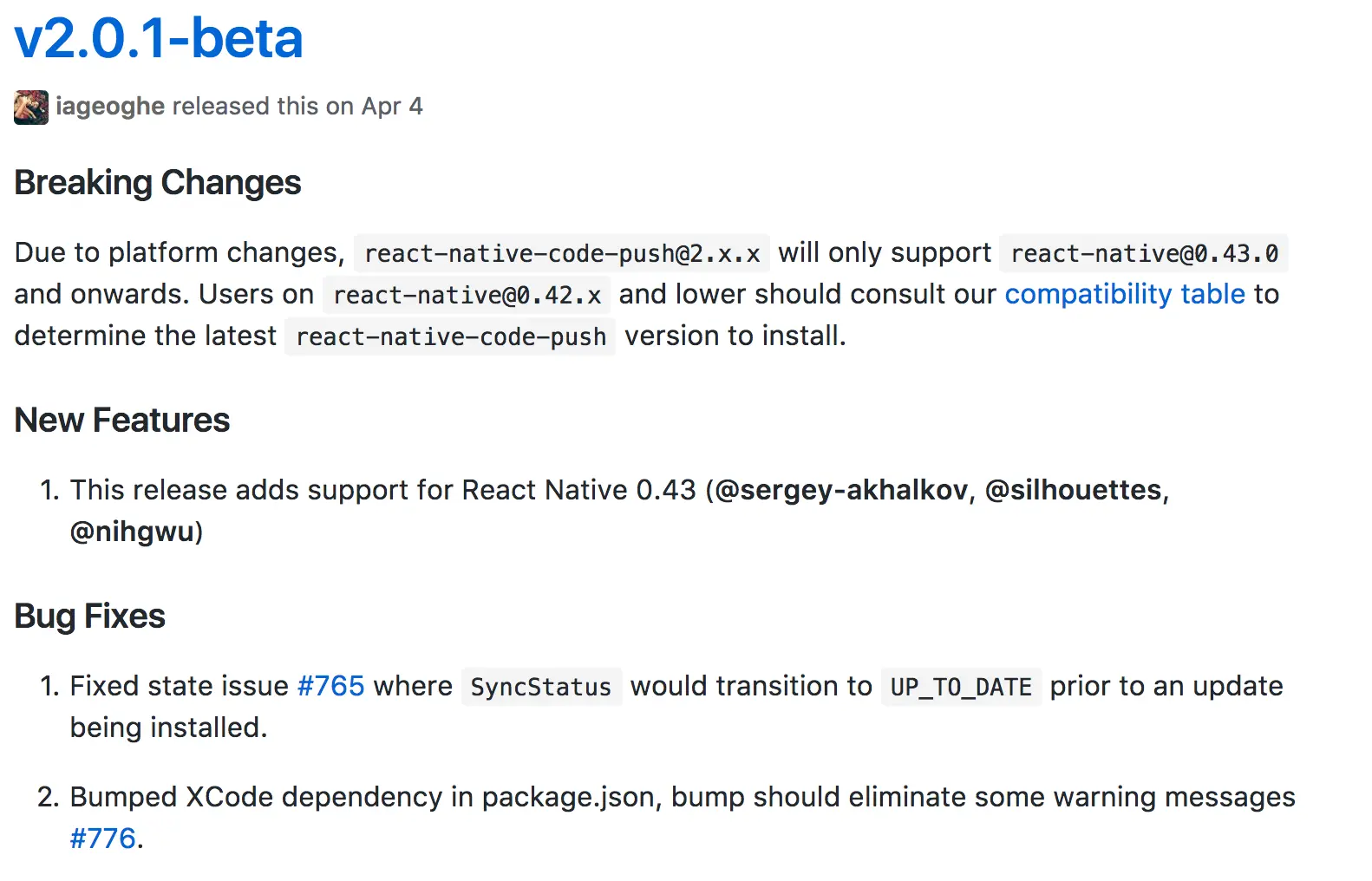Open iageoghe's user profile name
The height and width of the screenshot is (881, 1372).
tap(110, 106)
